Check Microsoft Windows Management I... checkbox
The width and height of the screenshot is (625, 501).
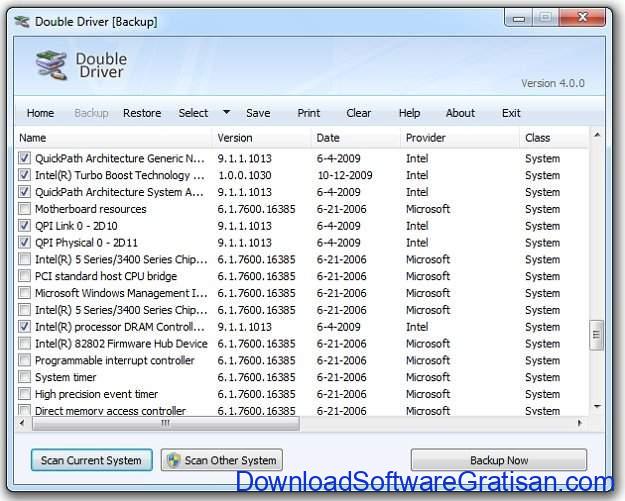tap(24, 293)
